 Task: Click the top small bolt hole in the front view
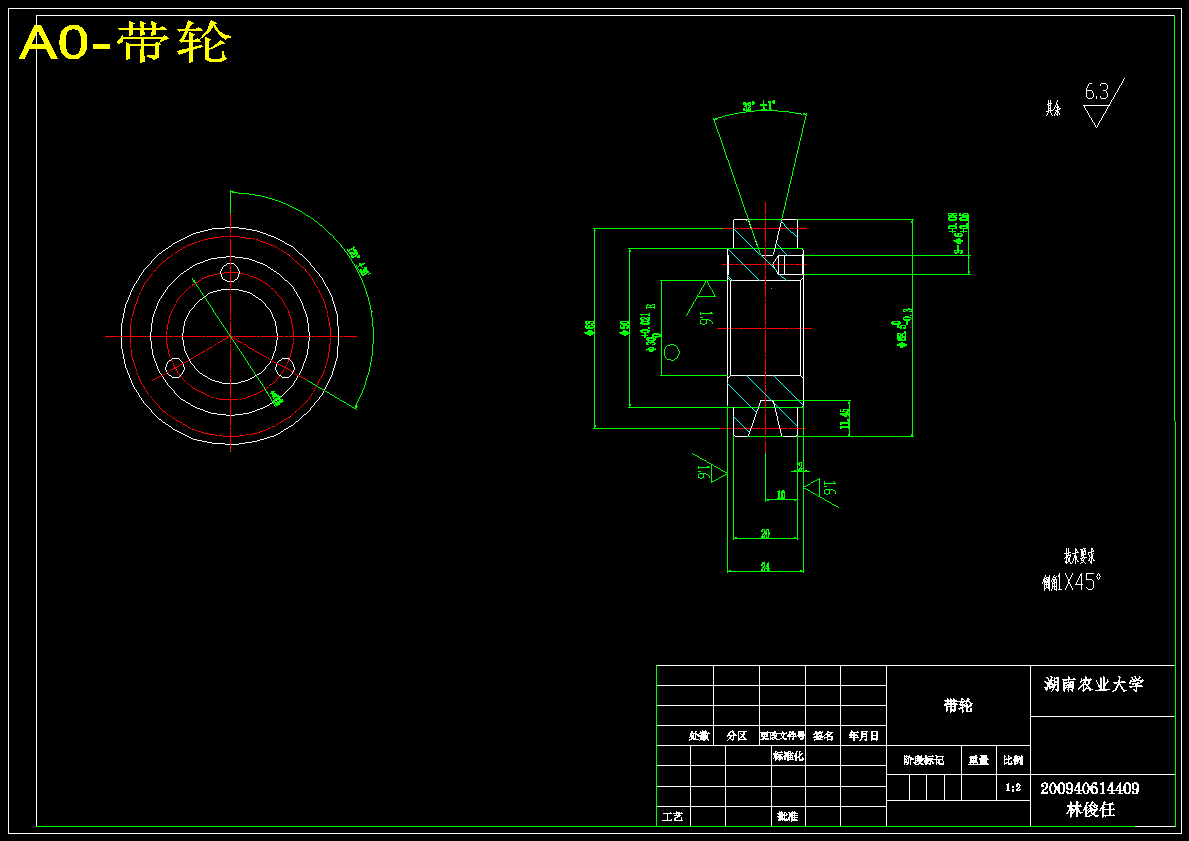(x=230, y=273)
